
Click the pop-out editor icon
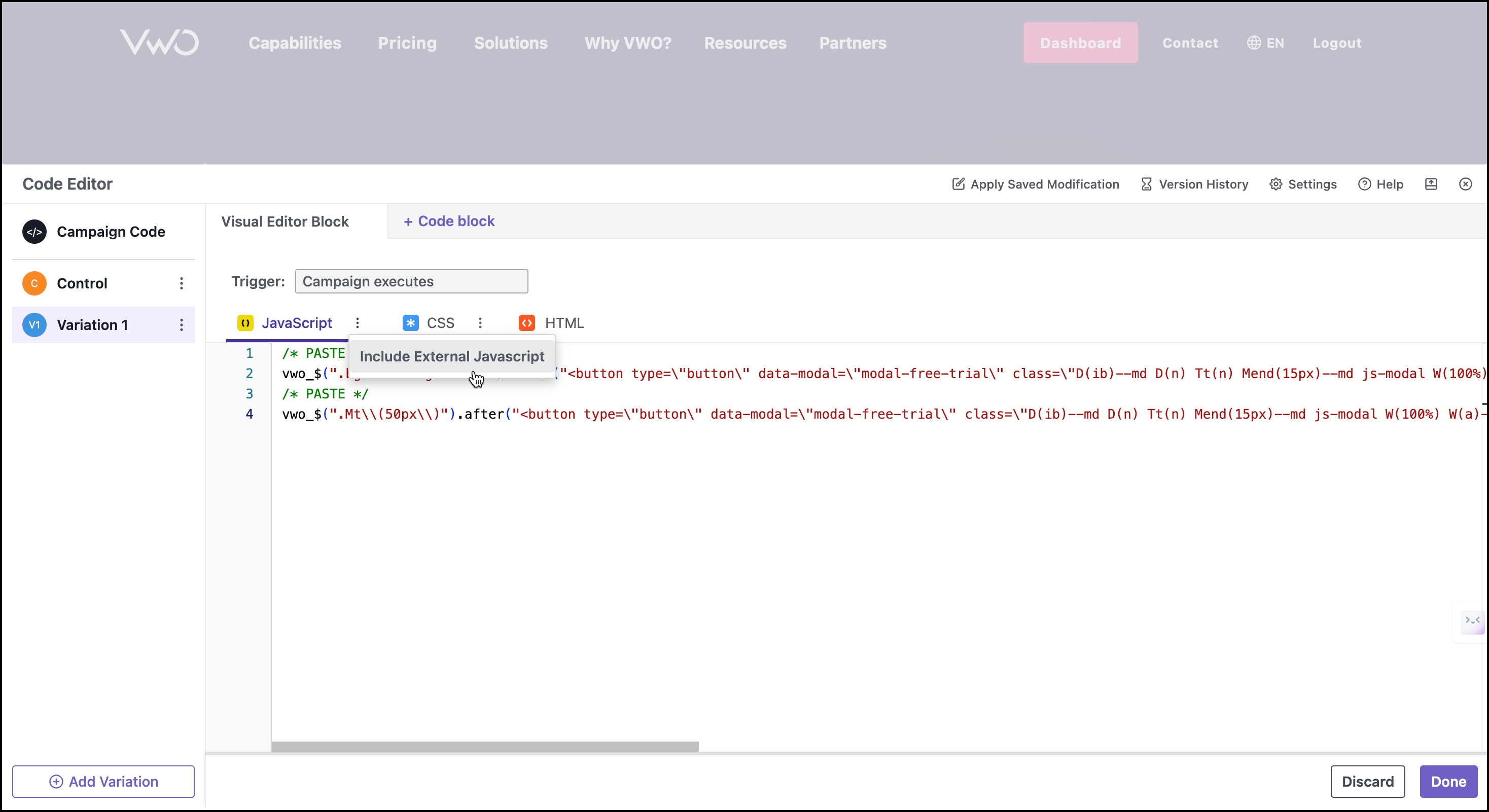pos(1431,184)
